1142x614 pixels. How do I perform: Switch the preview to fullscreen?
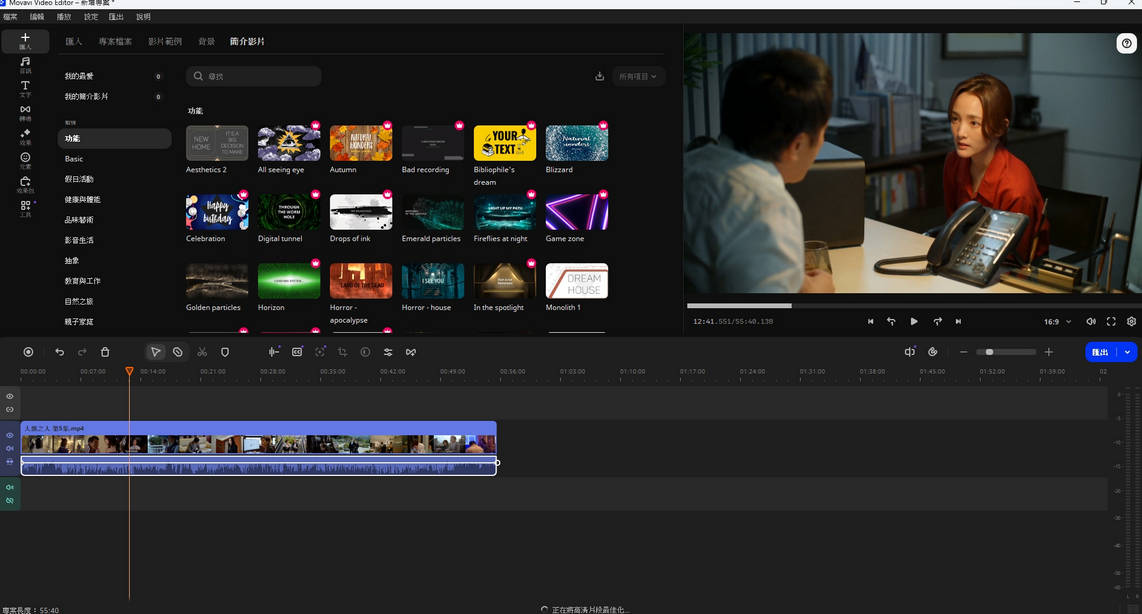coord(1111,321)
